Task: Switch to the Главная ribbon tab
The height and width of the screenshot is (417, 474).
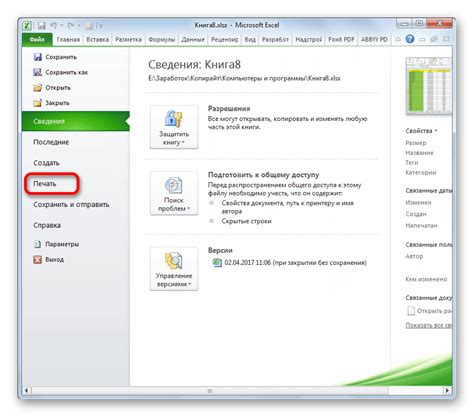Action: 68,40
